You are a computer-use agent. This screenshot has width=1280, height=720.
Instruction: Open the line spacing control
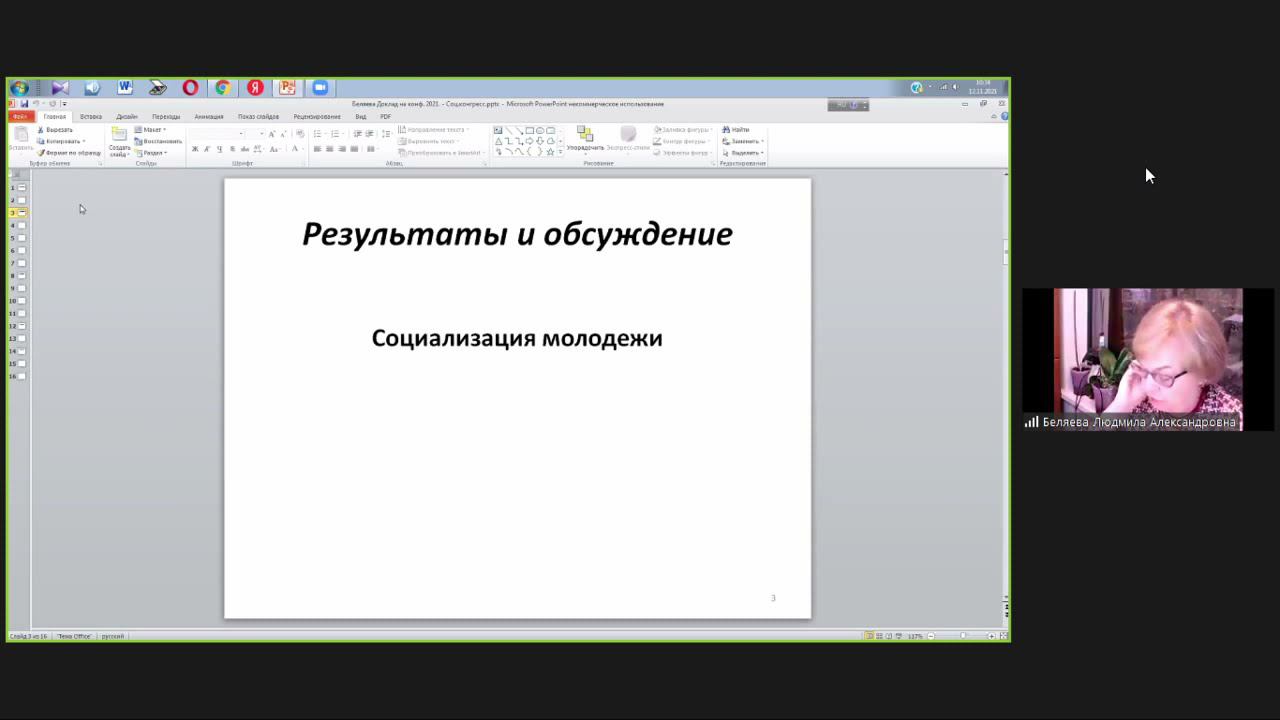[387, 134]
